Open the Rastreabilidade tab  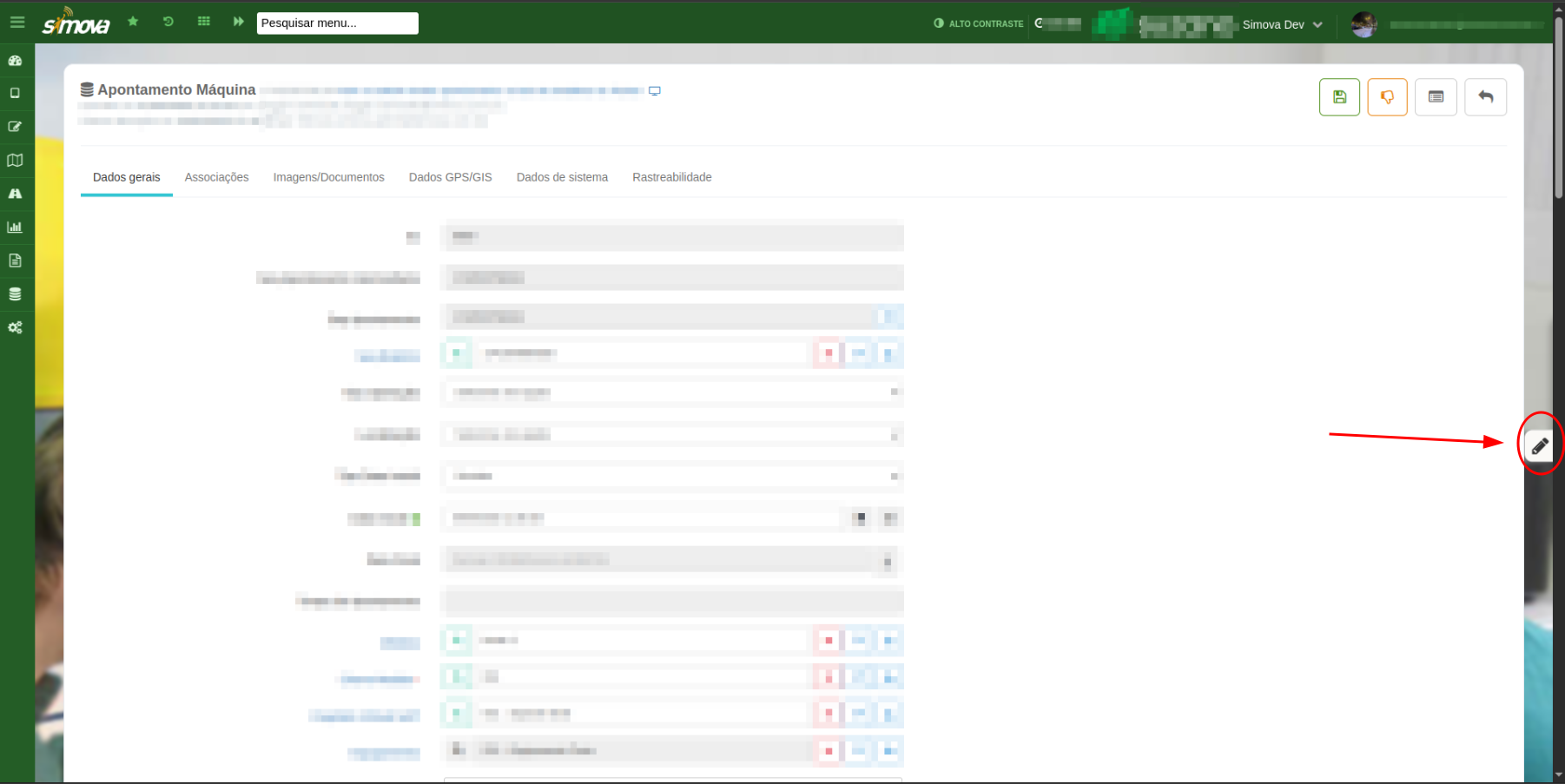click(x=671, y=177)
